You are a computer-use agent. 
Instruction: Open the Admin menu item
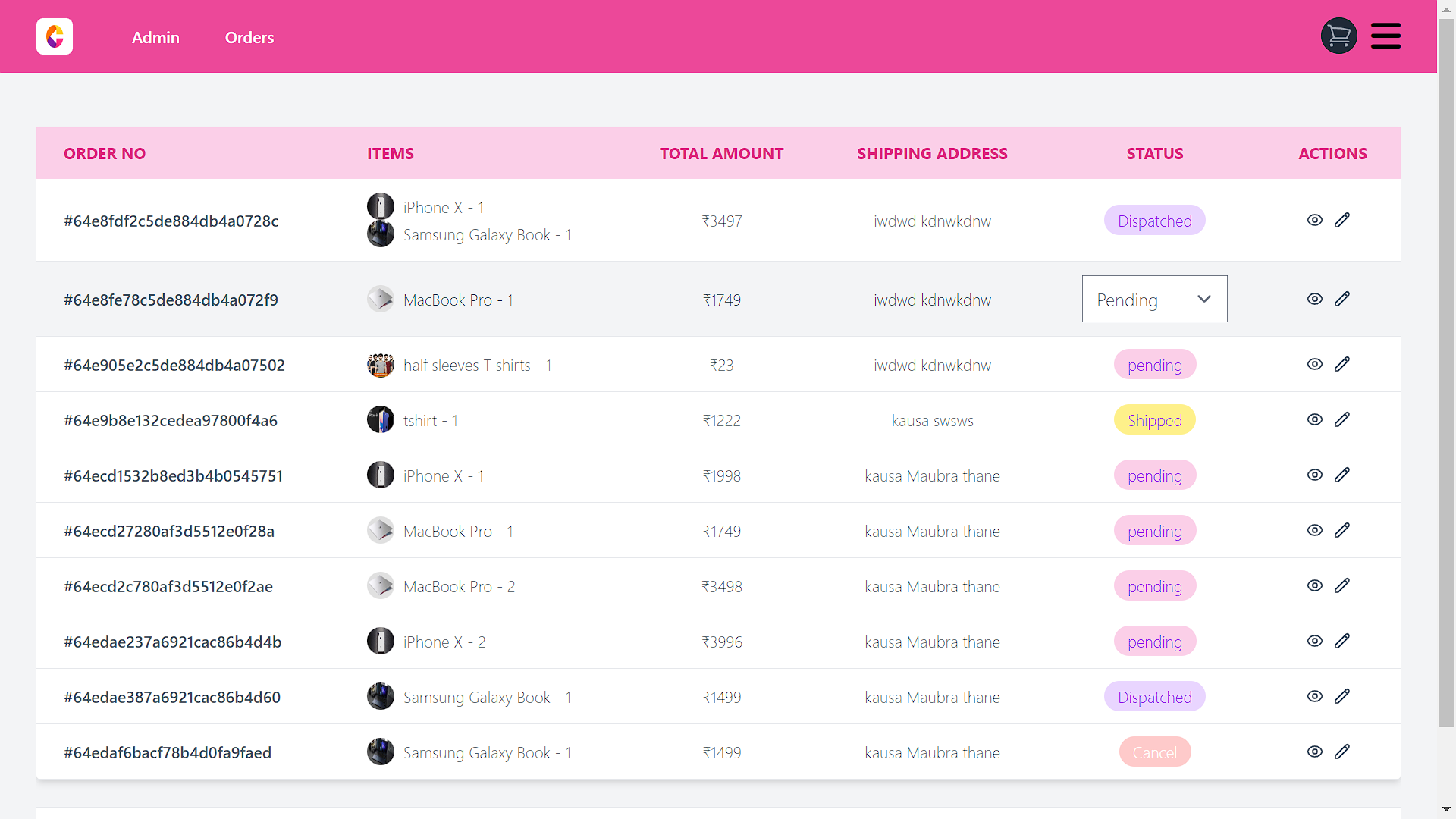tap(155, 37)
